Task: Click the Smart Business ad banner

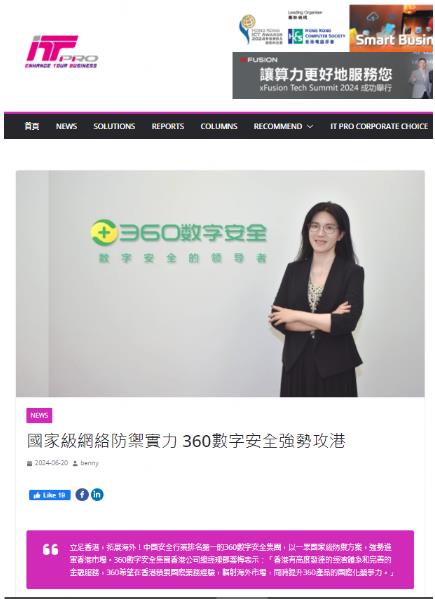Action: [x=391, y=28]
